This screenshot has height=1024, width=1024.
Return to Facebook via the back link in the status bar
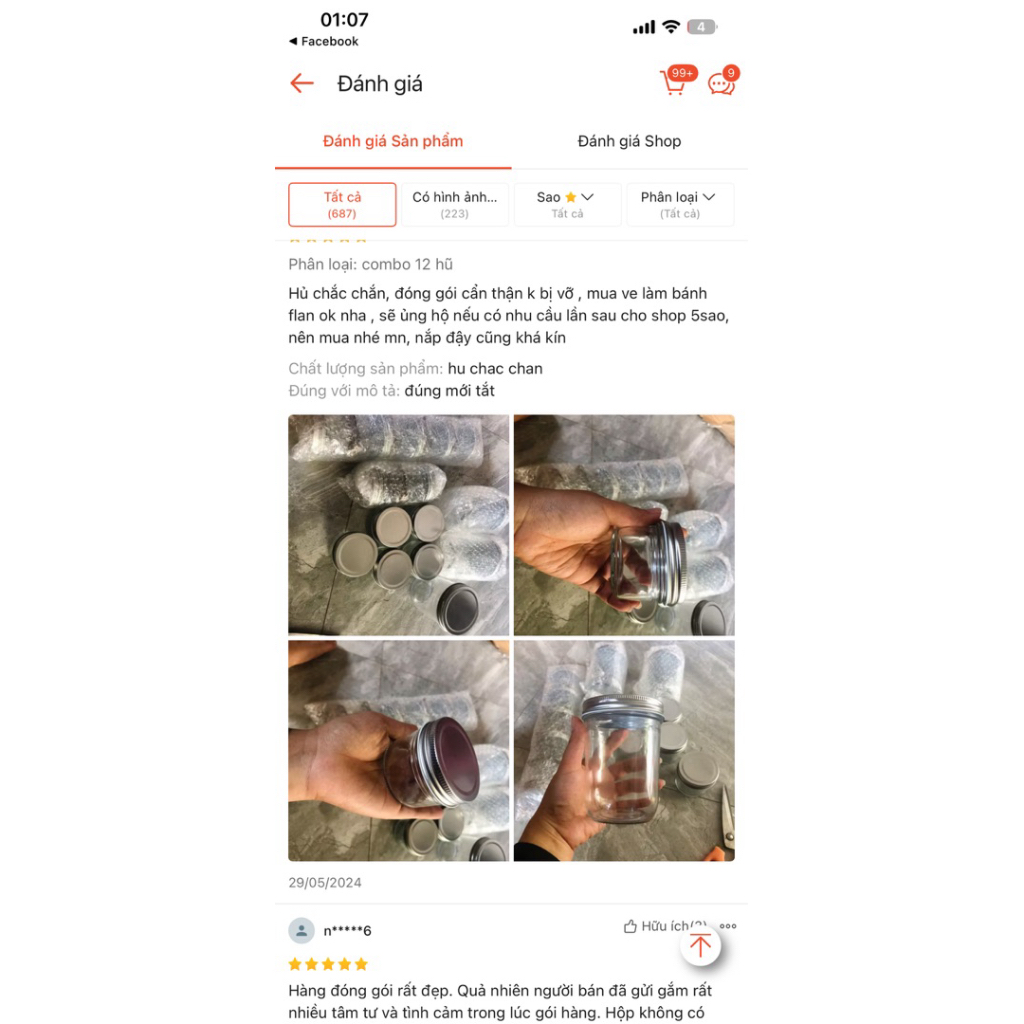324,41
